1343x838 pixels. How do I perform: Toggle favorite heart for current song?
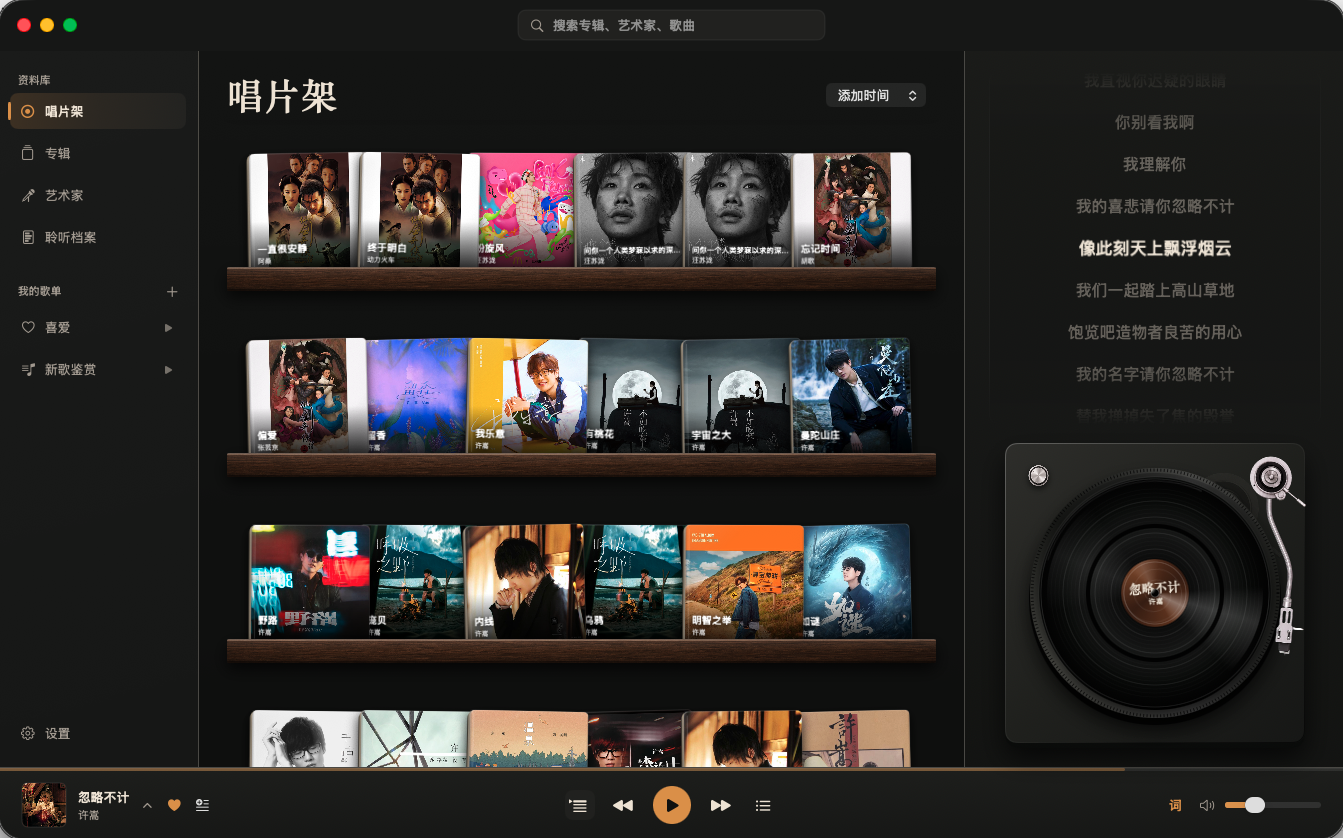(174, 805)
